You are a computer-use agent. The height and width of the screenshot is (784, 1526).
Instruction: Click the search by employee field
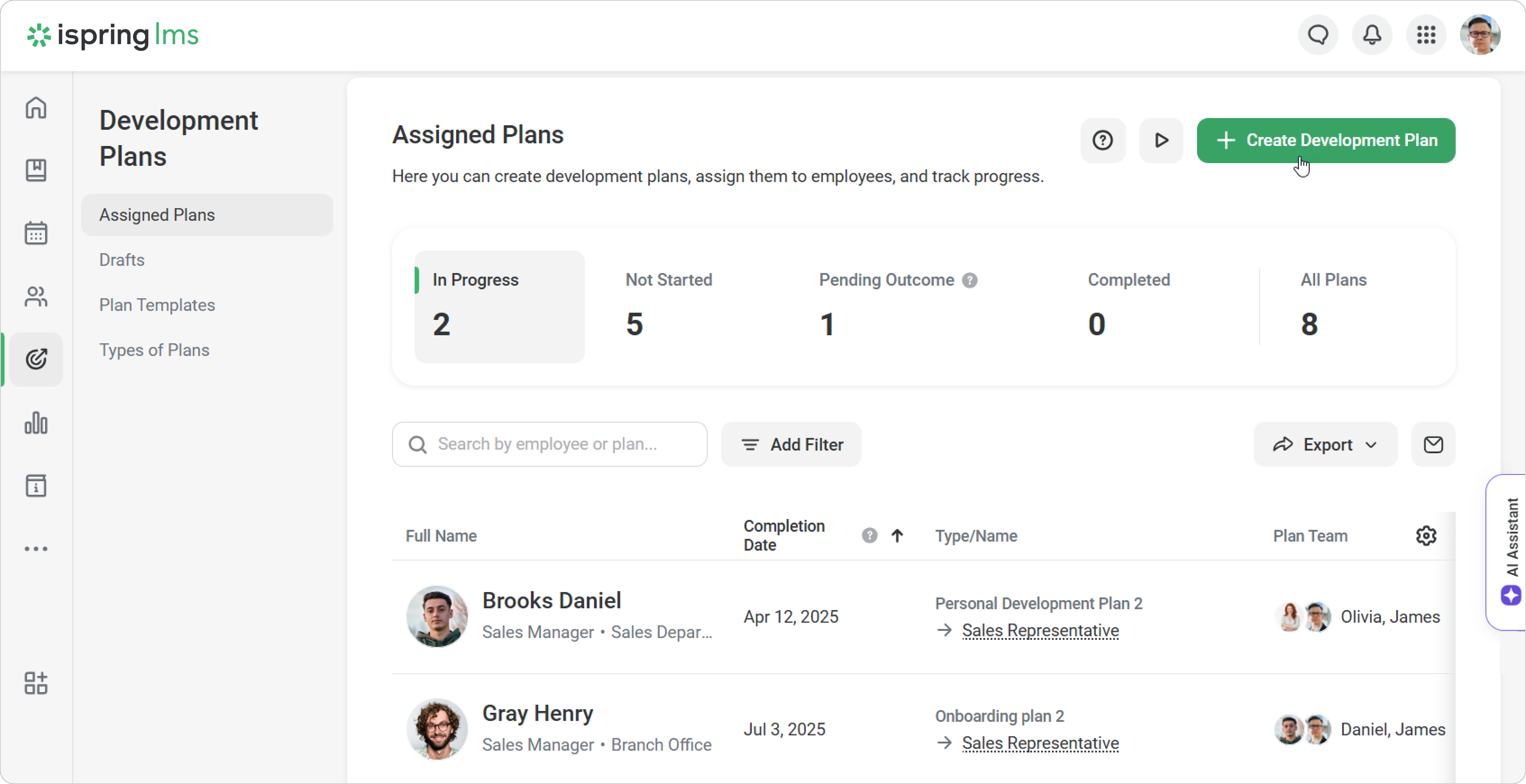550,444
